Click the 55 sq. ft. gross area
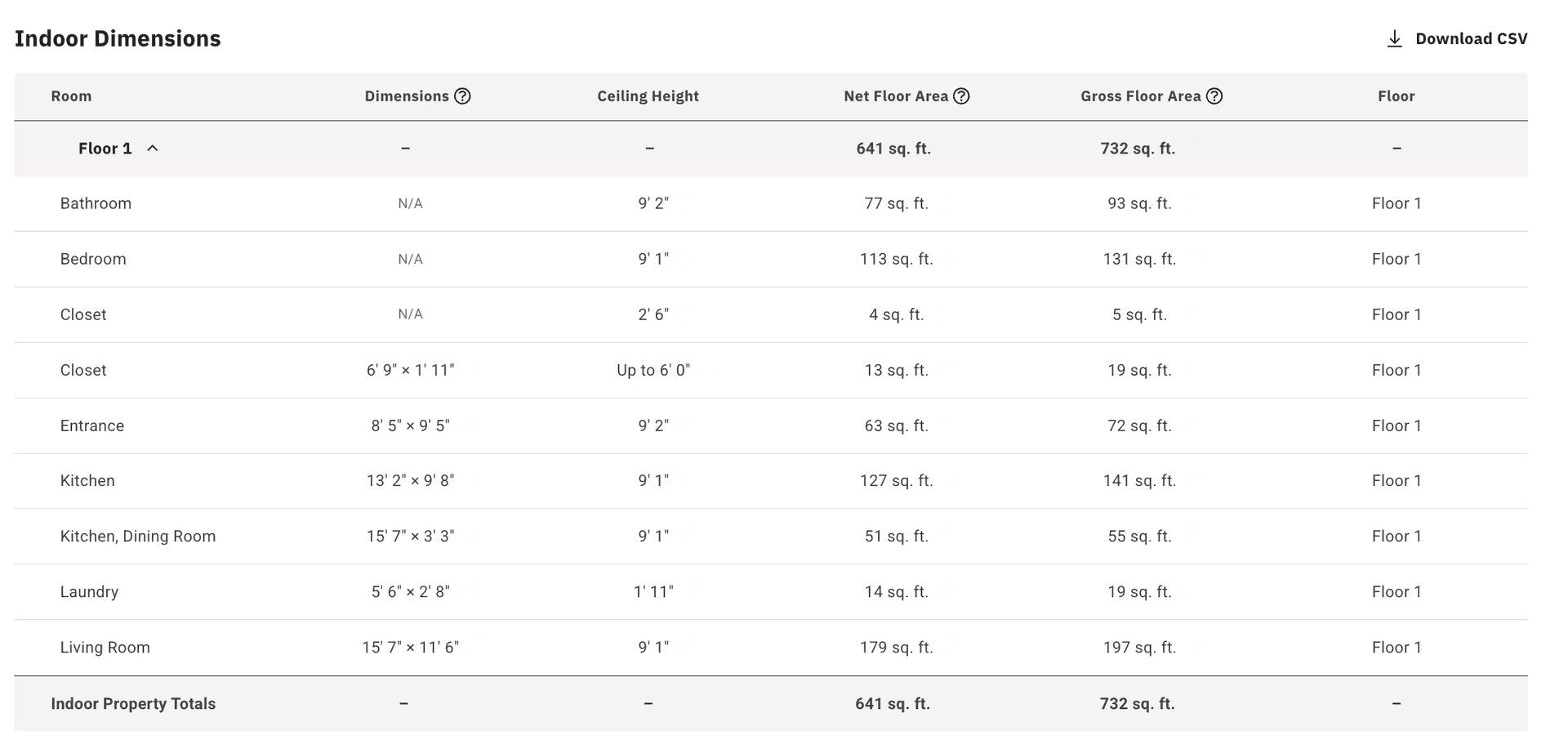 [x=1139, y=537]
